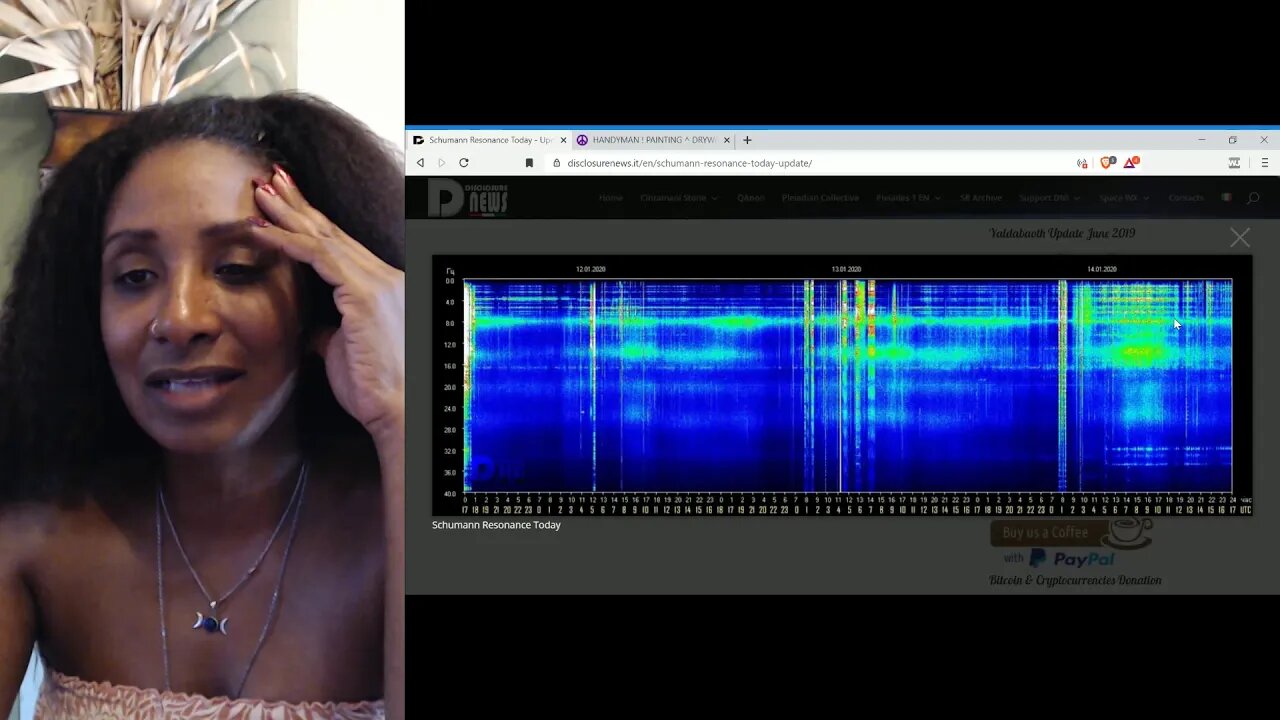Viewport: 1280px width, 720px height.
Task: Click the 14.01.2020 date label
Action: (x=1102, y=269)
